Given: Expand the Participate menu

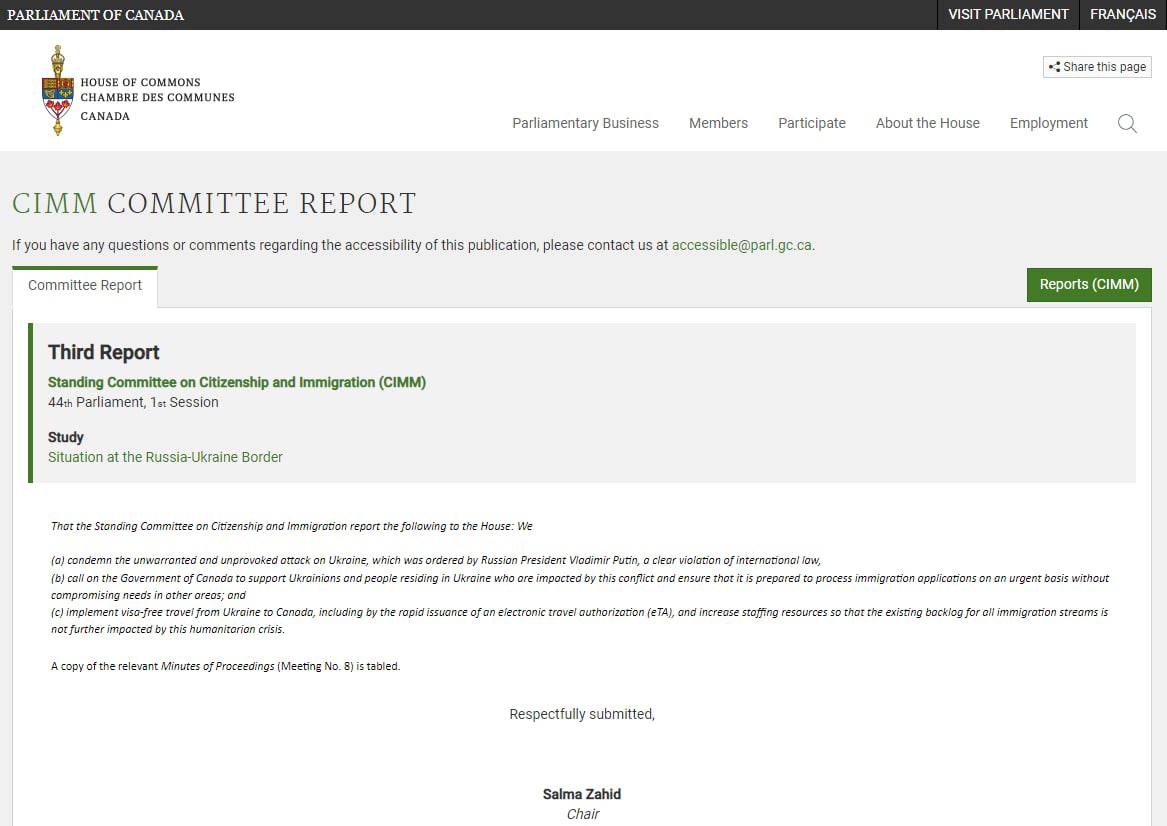Looking at the screenshot, I should click(811, 123).
